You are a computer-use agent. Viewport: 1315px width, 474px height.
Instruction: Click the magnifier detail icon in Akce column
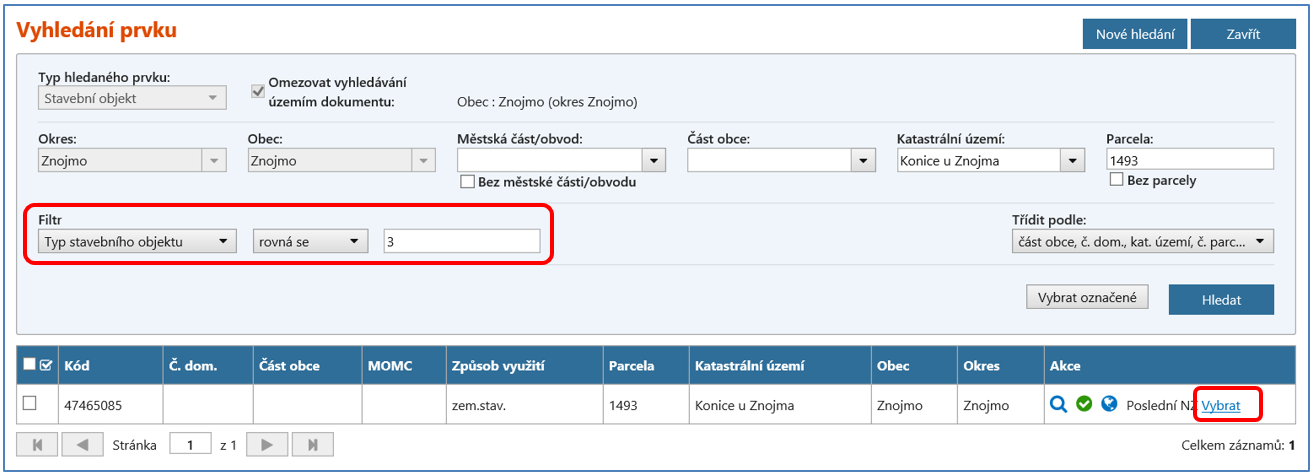tap(1058, 405)
